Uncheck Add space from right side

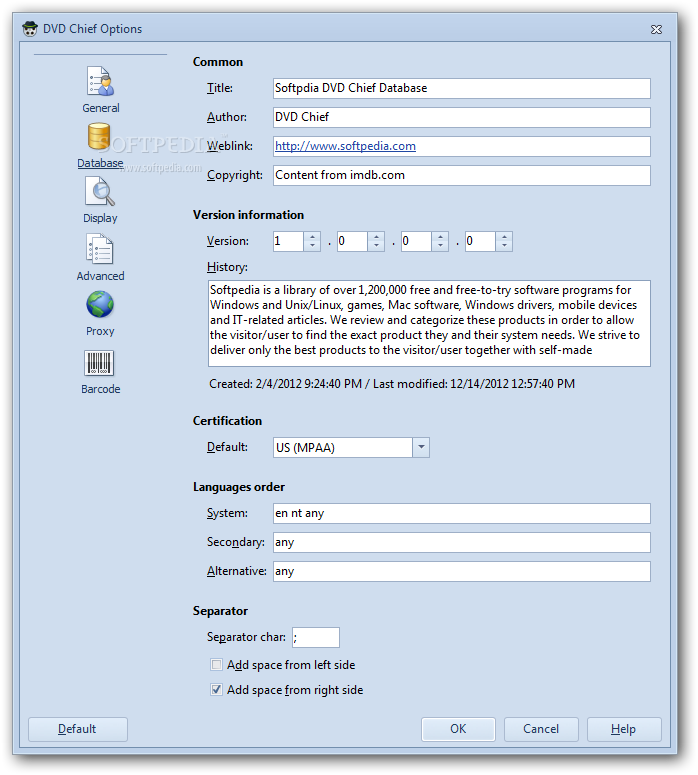217,689
